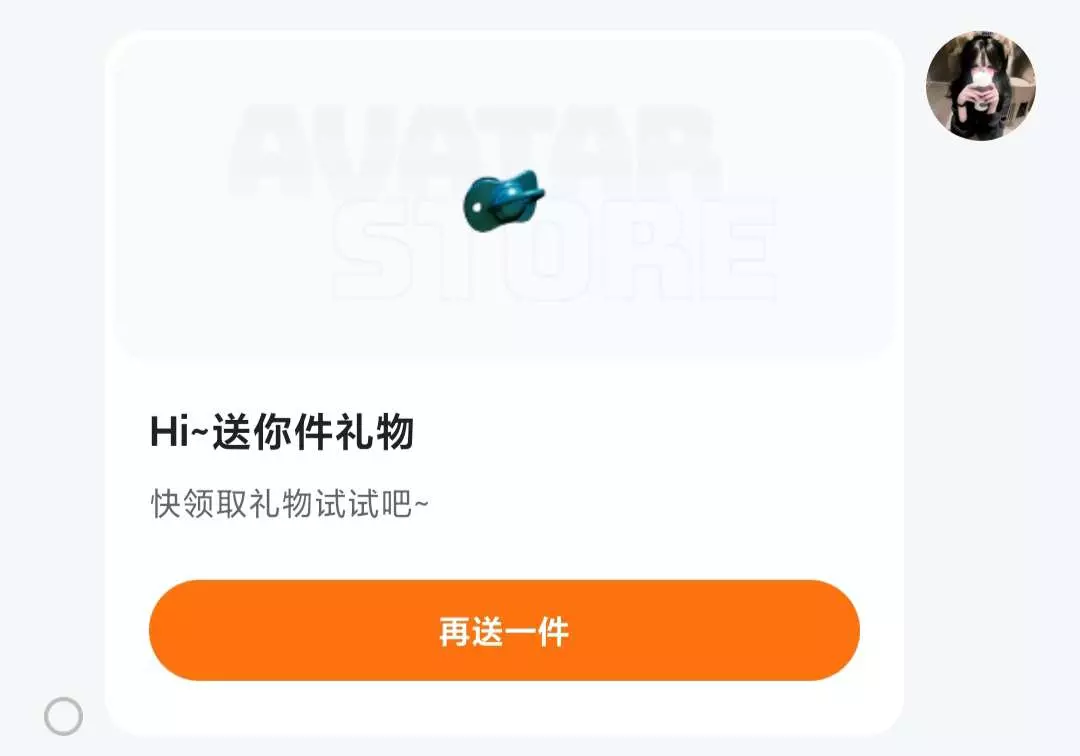Viewport: 1080px width, 756px height.
Task: Click the faded STORE watermark word
Action: tap(554, 249)
